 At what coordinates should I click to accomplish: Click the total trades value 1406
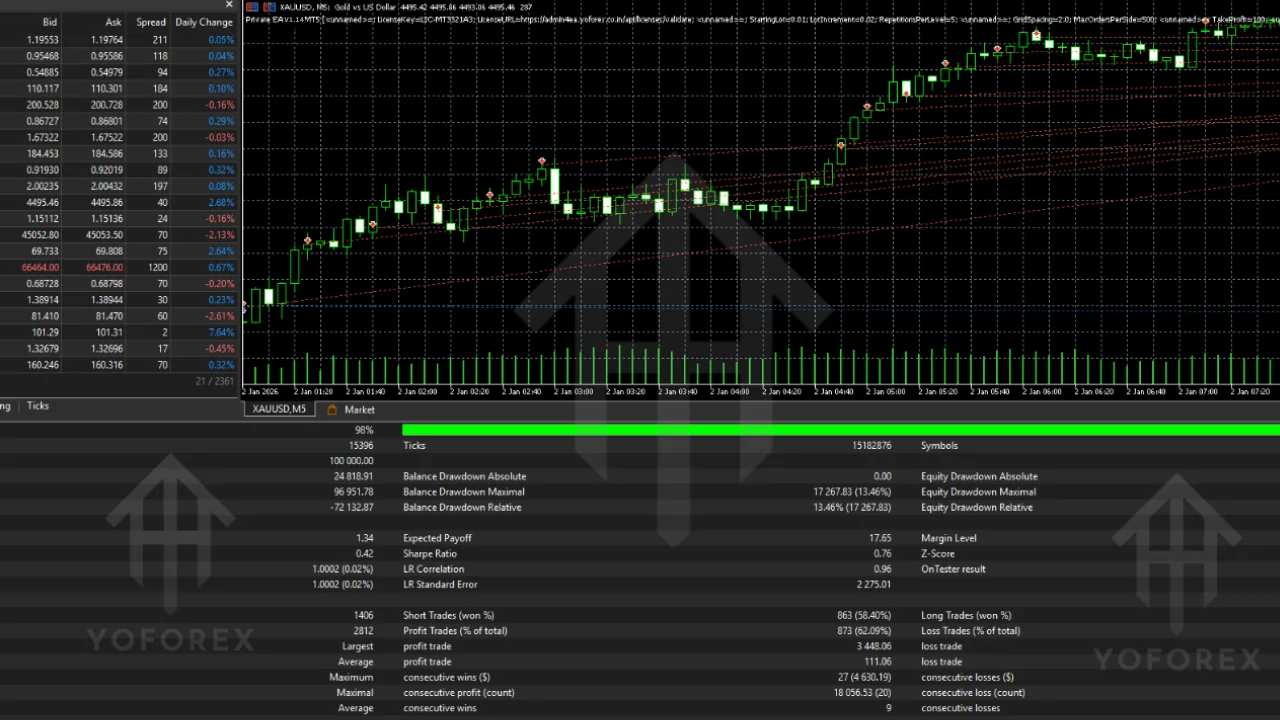(363, 616)
